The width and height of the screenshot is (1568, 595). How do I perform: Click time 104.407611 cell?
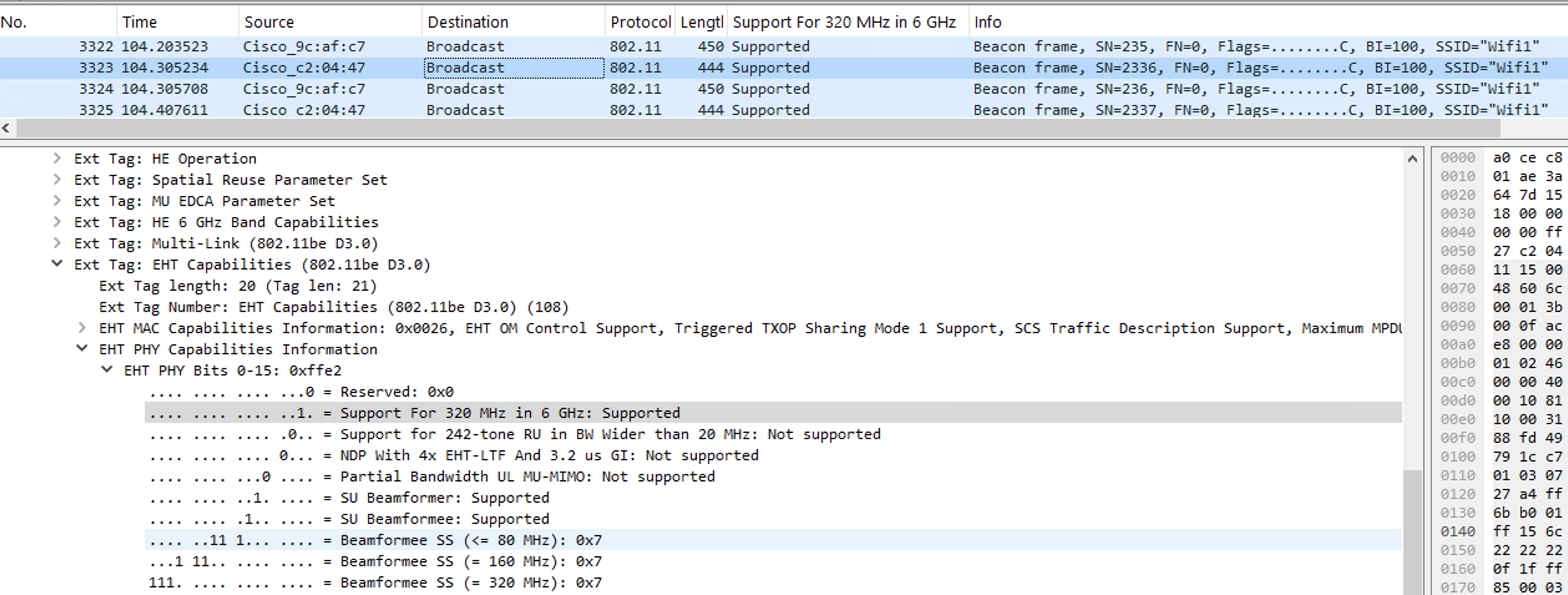(165, 110)
